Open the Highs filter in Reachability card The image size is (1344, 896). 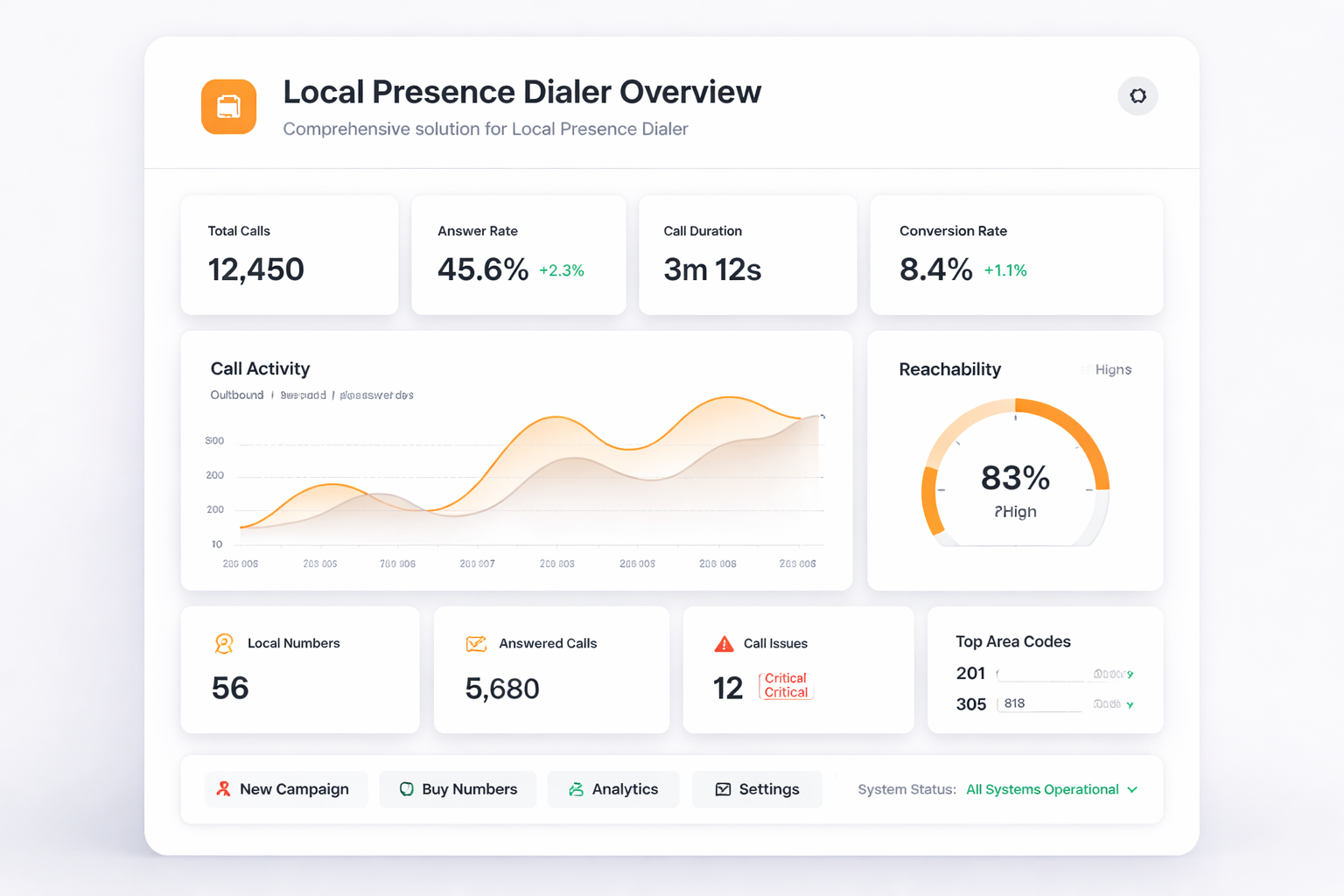1112,370
